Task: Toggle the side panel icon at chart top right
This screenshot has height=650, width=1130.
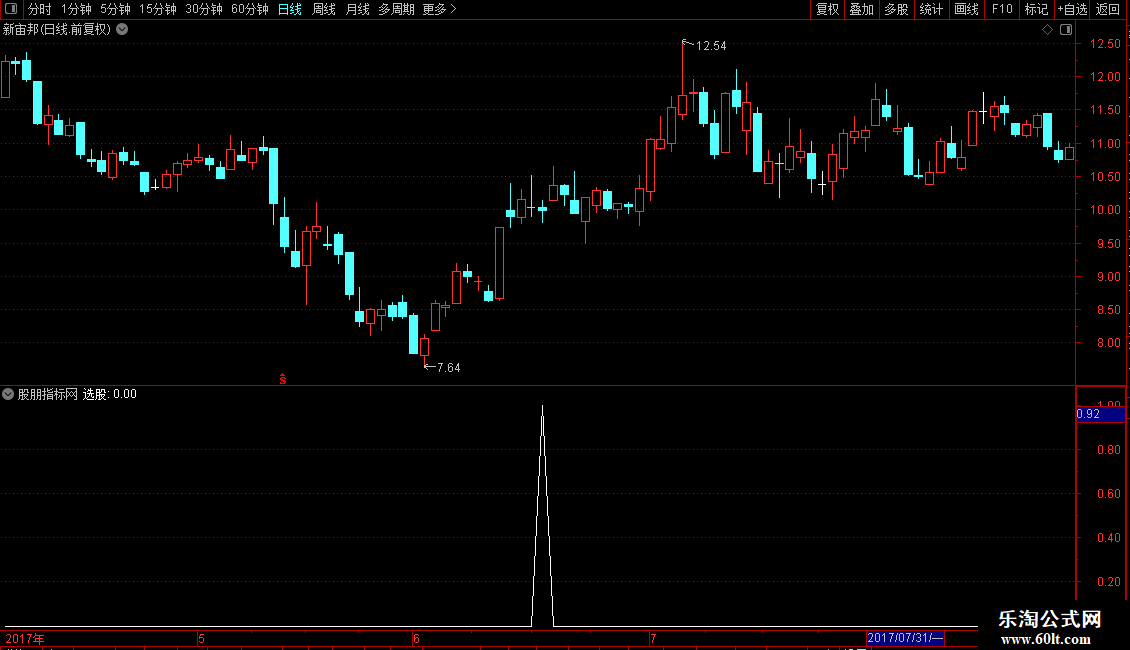Action: click(1066, 30)
